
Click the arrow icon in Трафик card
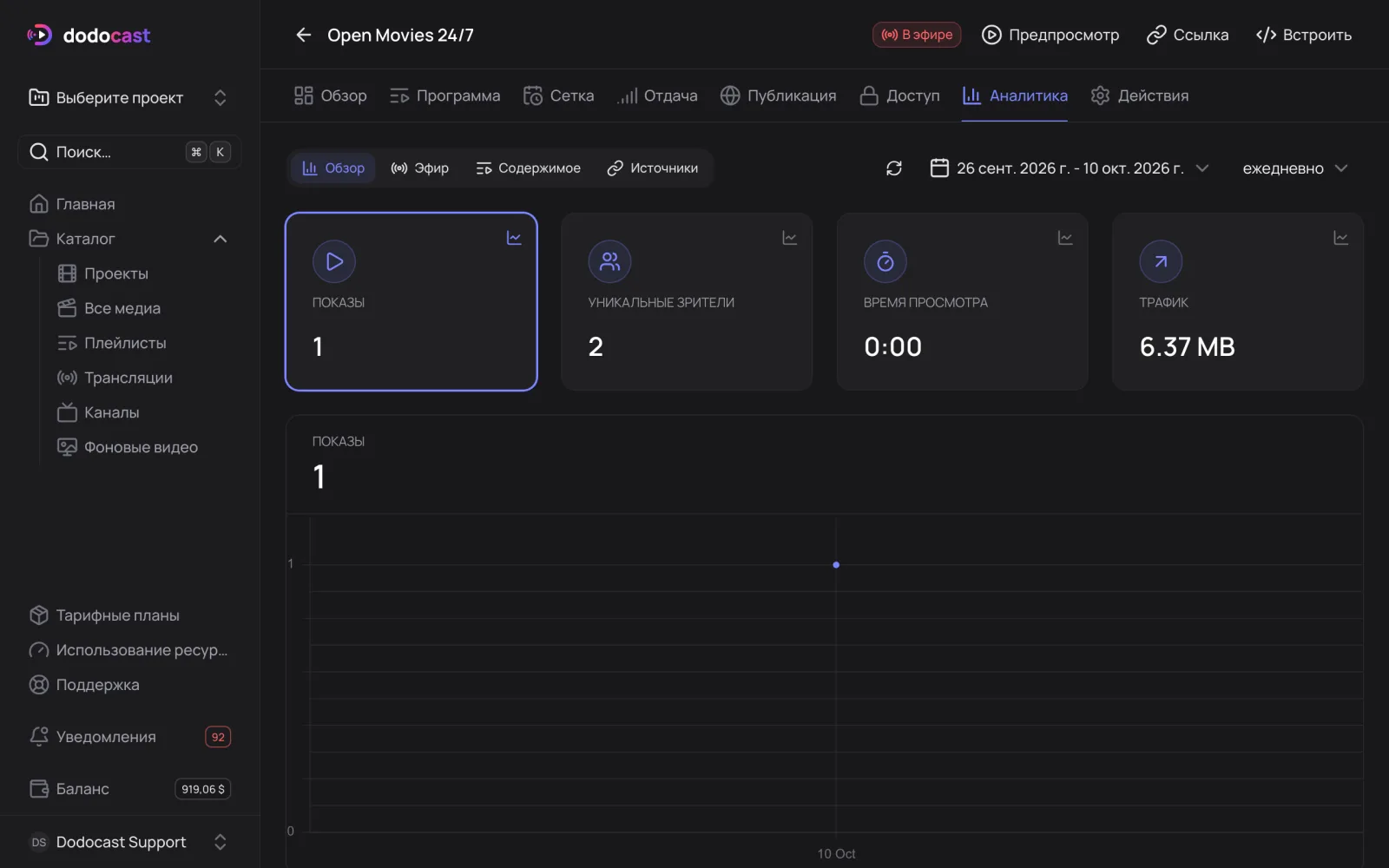(1161, 261)
